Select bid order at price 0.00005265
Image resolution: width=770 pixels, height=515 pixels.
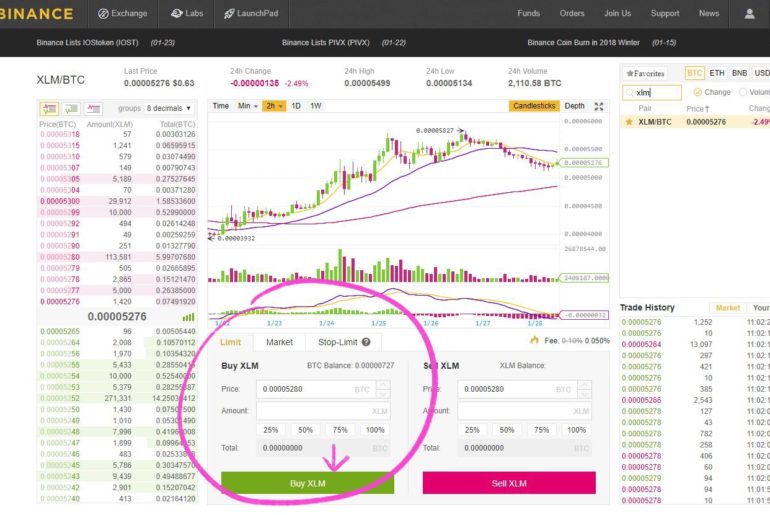[117, 331]
